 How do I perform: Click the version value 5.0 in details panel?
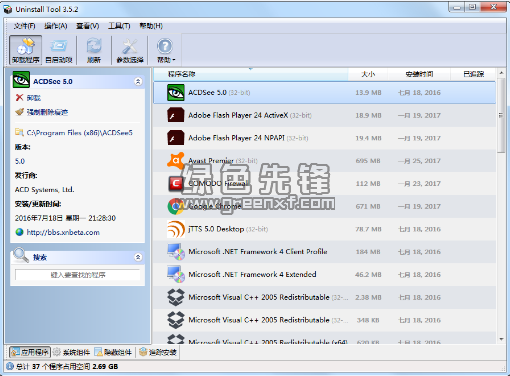click(x=20, y=161)
